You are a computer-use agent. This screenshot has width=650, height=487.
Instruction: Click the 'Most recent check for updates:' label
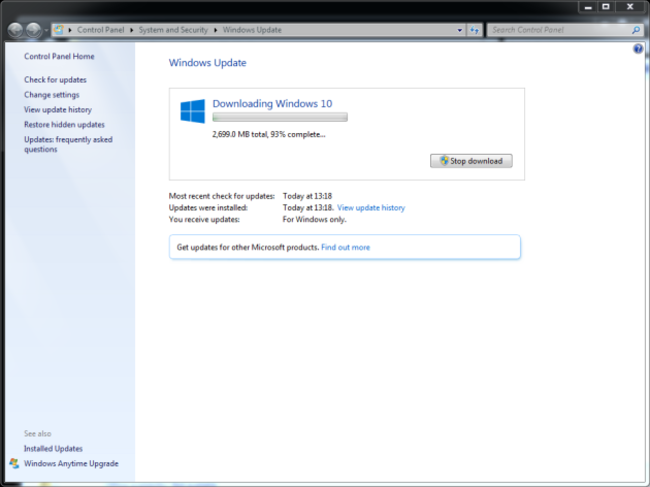pyautogui.click(x=222, y=196)
